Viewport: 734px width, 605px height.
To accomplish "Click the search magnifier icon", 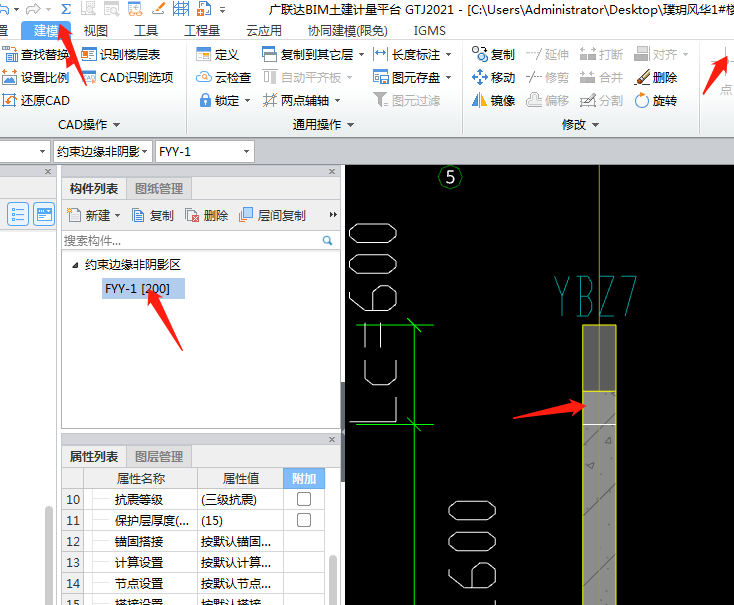I will 328,241.
